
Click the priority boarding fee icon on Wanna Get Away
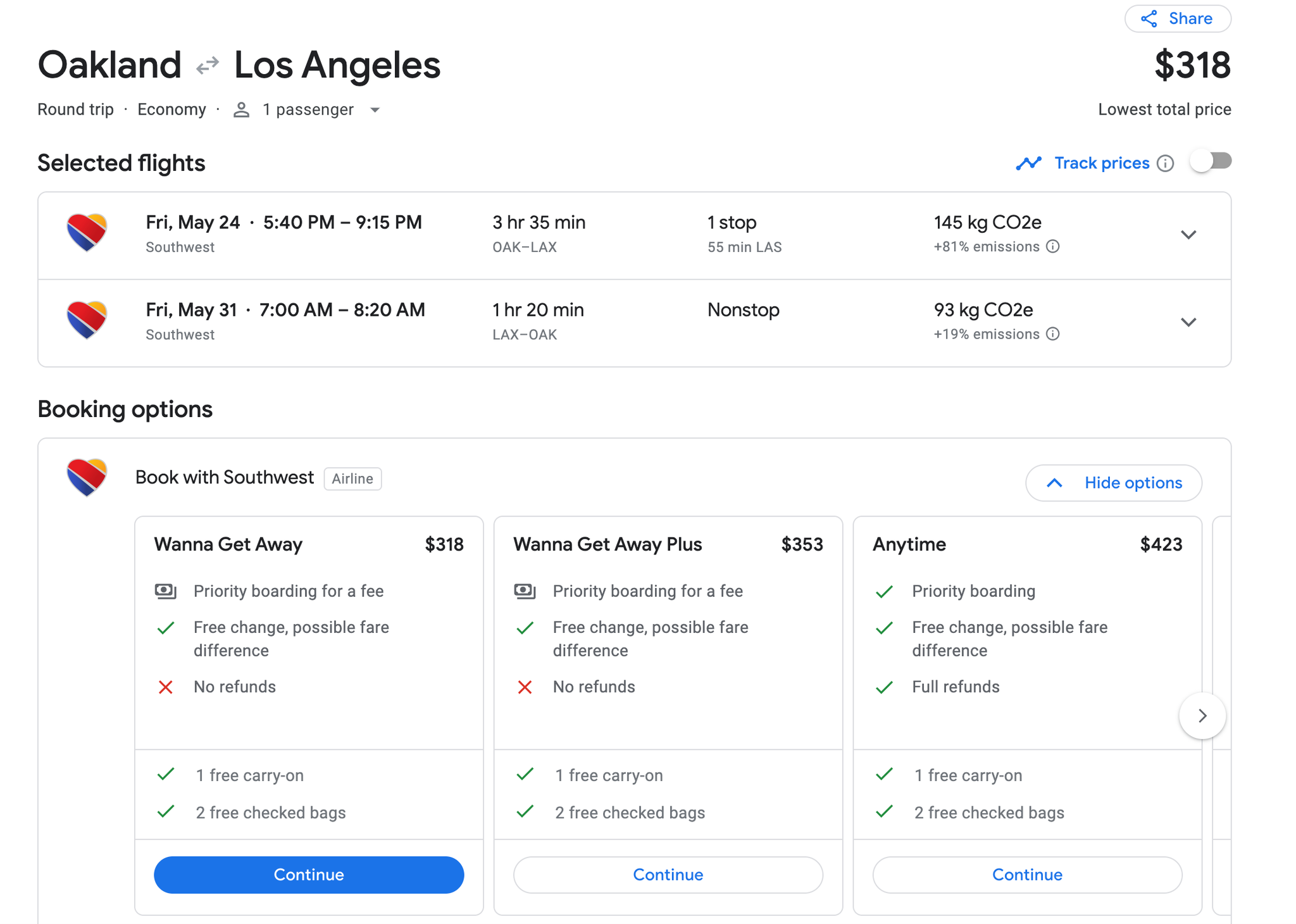pos(165,591)
